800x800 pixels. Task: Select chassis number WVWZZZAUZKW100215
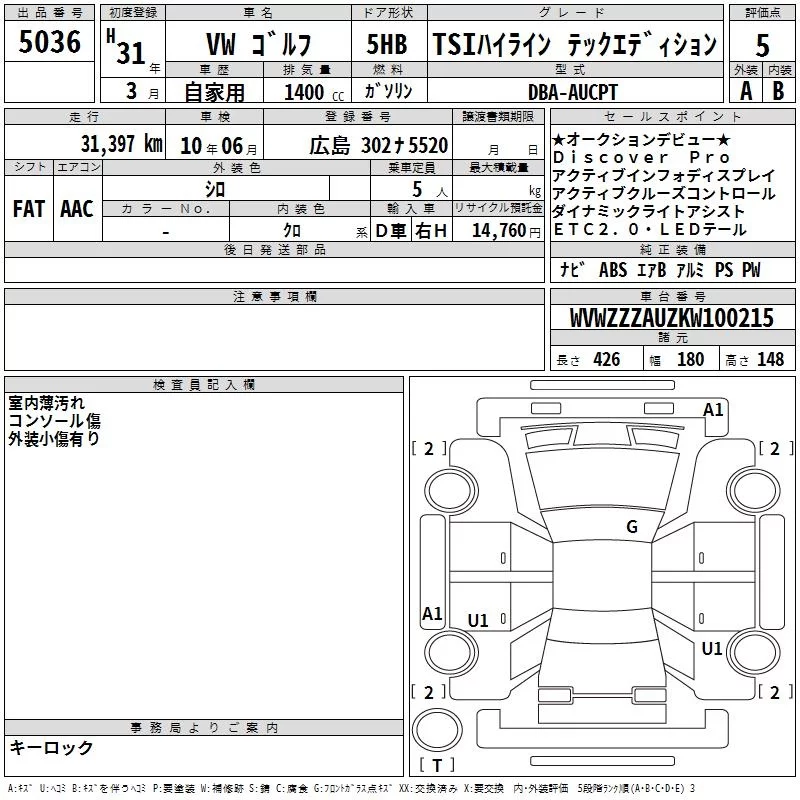click(x=671, y=318)
